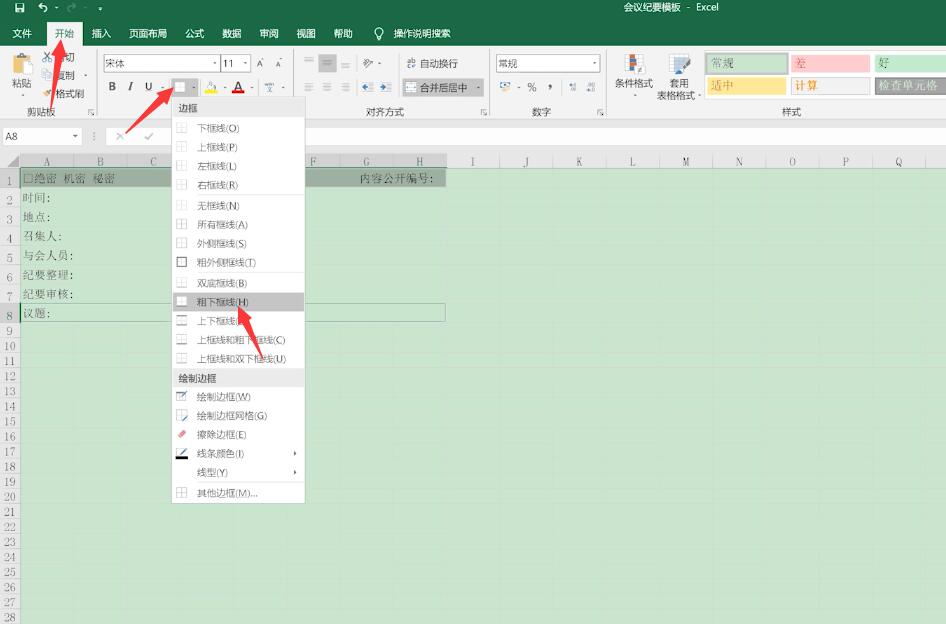The image size is (946, 624).
Task: Click Merge and Center (合并后居中)
Action: click(437, 88)
